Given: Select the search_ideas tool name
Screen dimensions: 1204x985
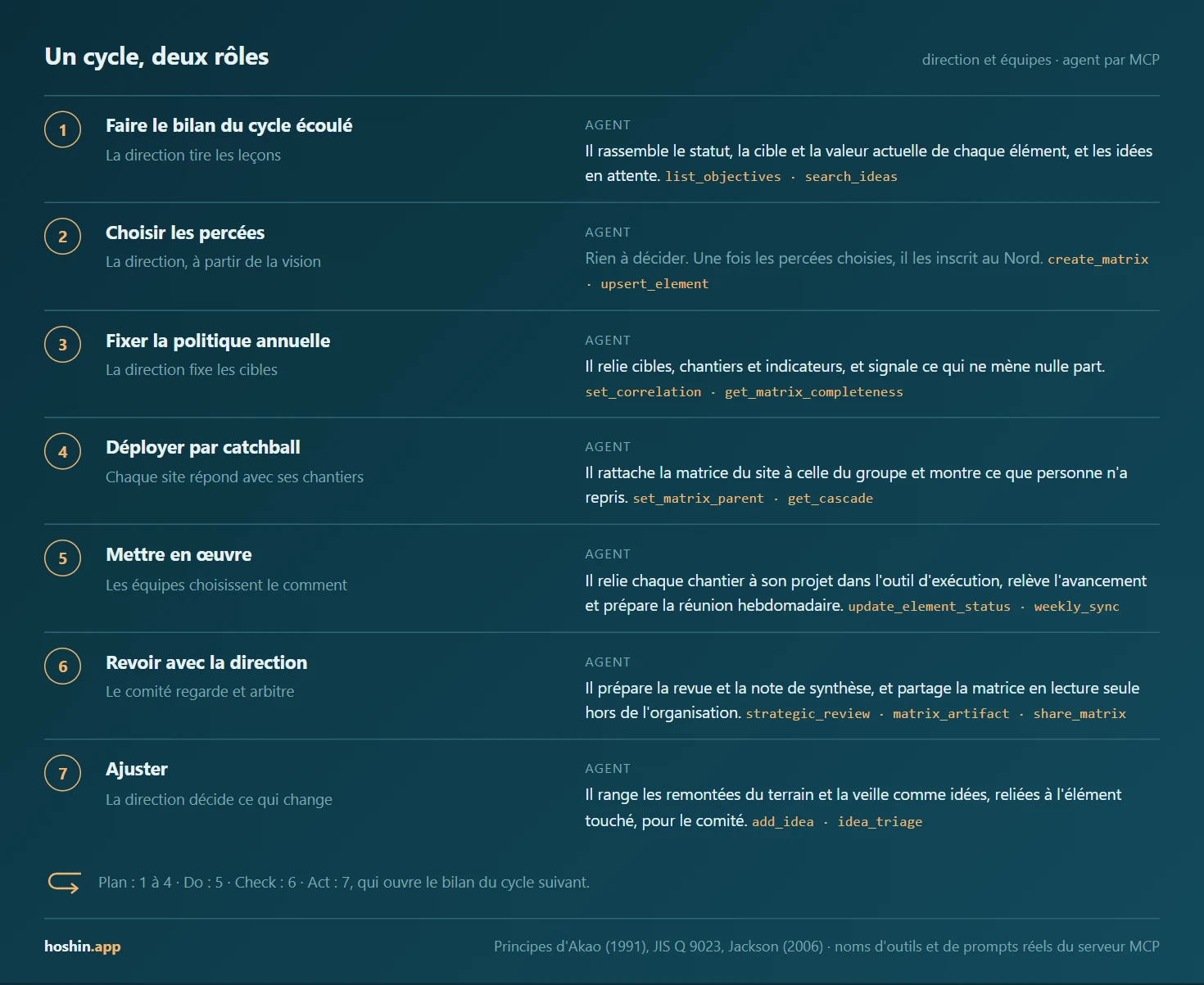Looking at the screenshot, I should coord(851,177).
